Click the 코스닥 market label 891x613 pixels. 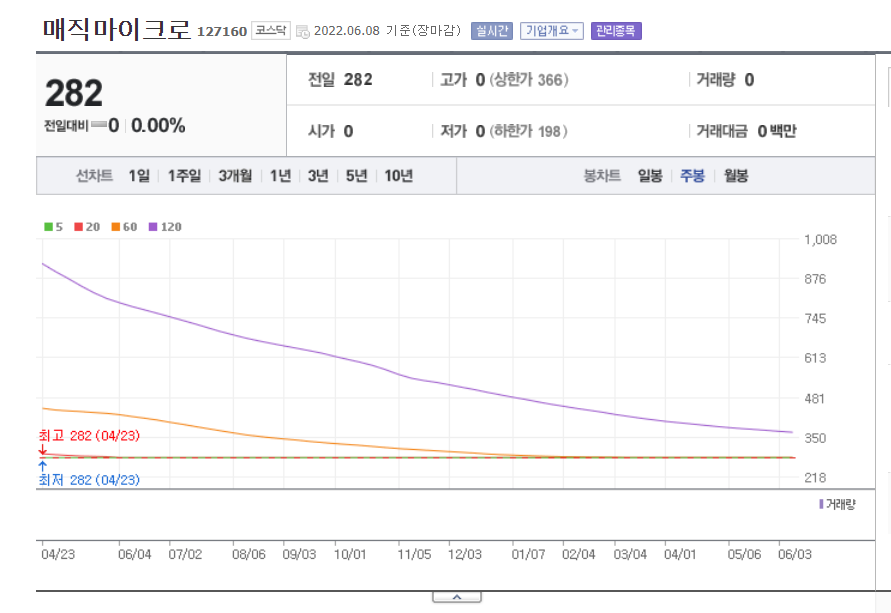coord(270,30)
